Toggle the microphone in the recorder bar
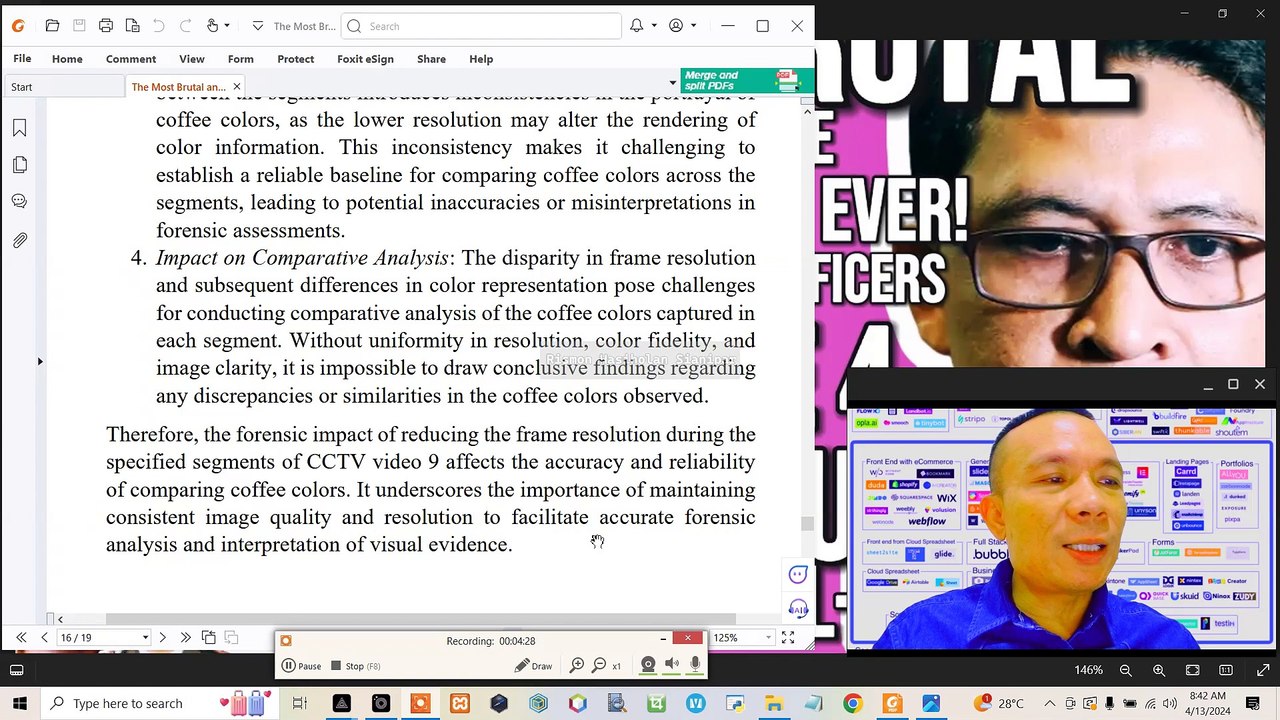The width and height of the screenshot is (1280, 720). [x=695, y=665]
